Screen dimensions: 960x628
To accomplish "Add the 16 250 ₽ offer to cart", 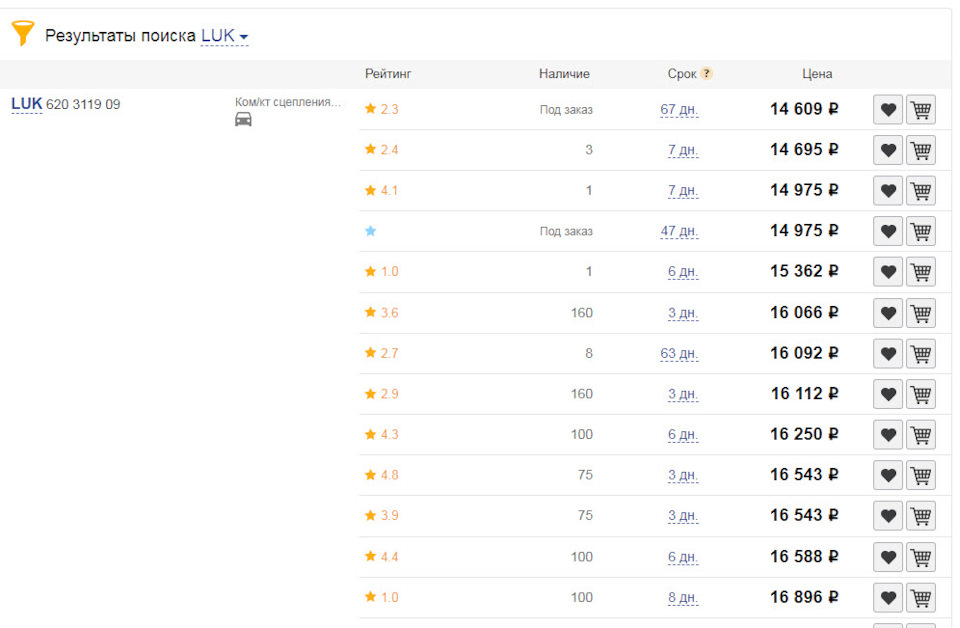I will pyautogui.click(x=921, y=435).
